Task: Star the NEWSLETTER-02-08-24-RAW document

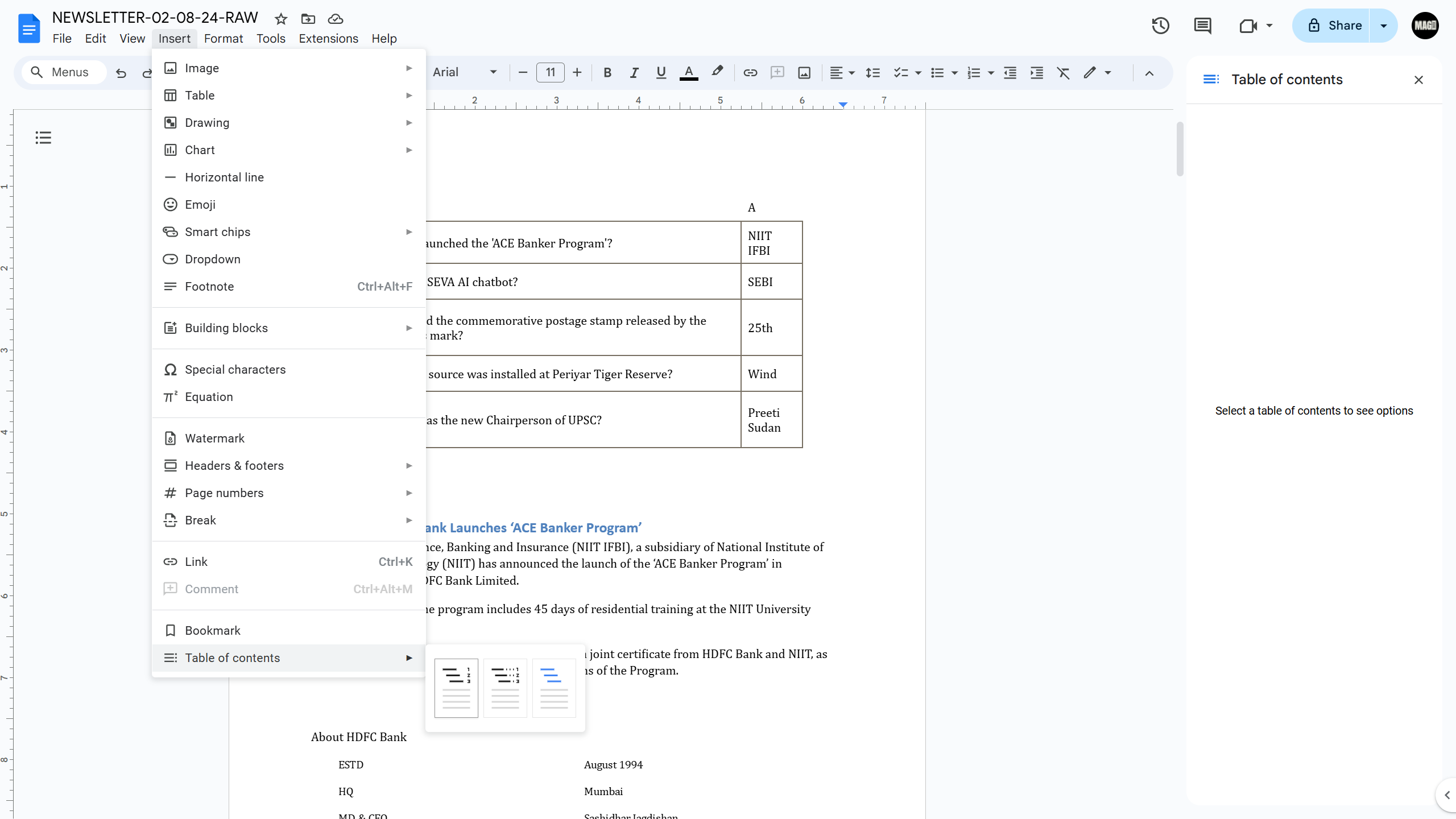Action: coord(281,19)
